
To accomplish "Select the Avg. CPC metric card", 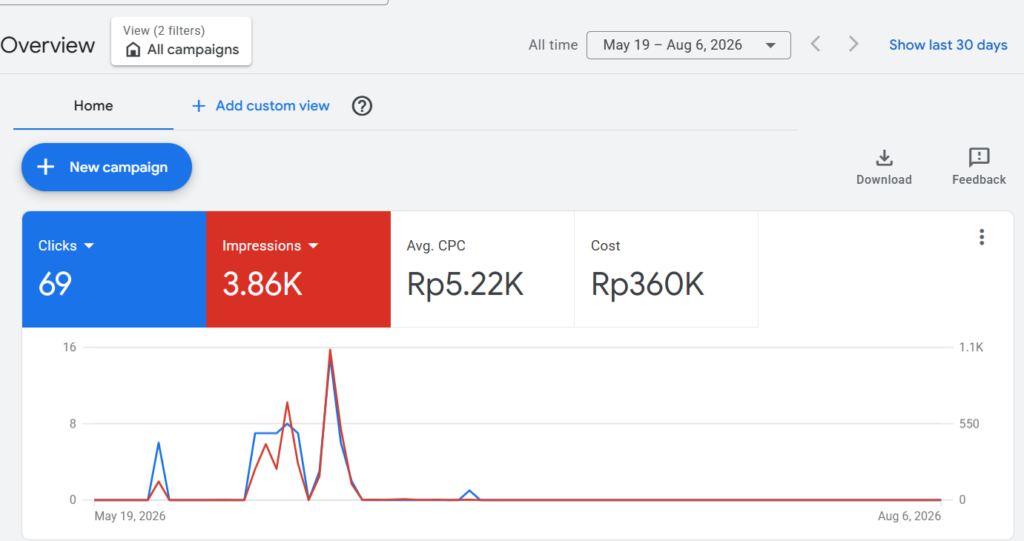I will (x=483, y=269).
